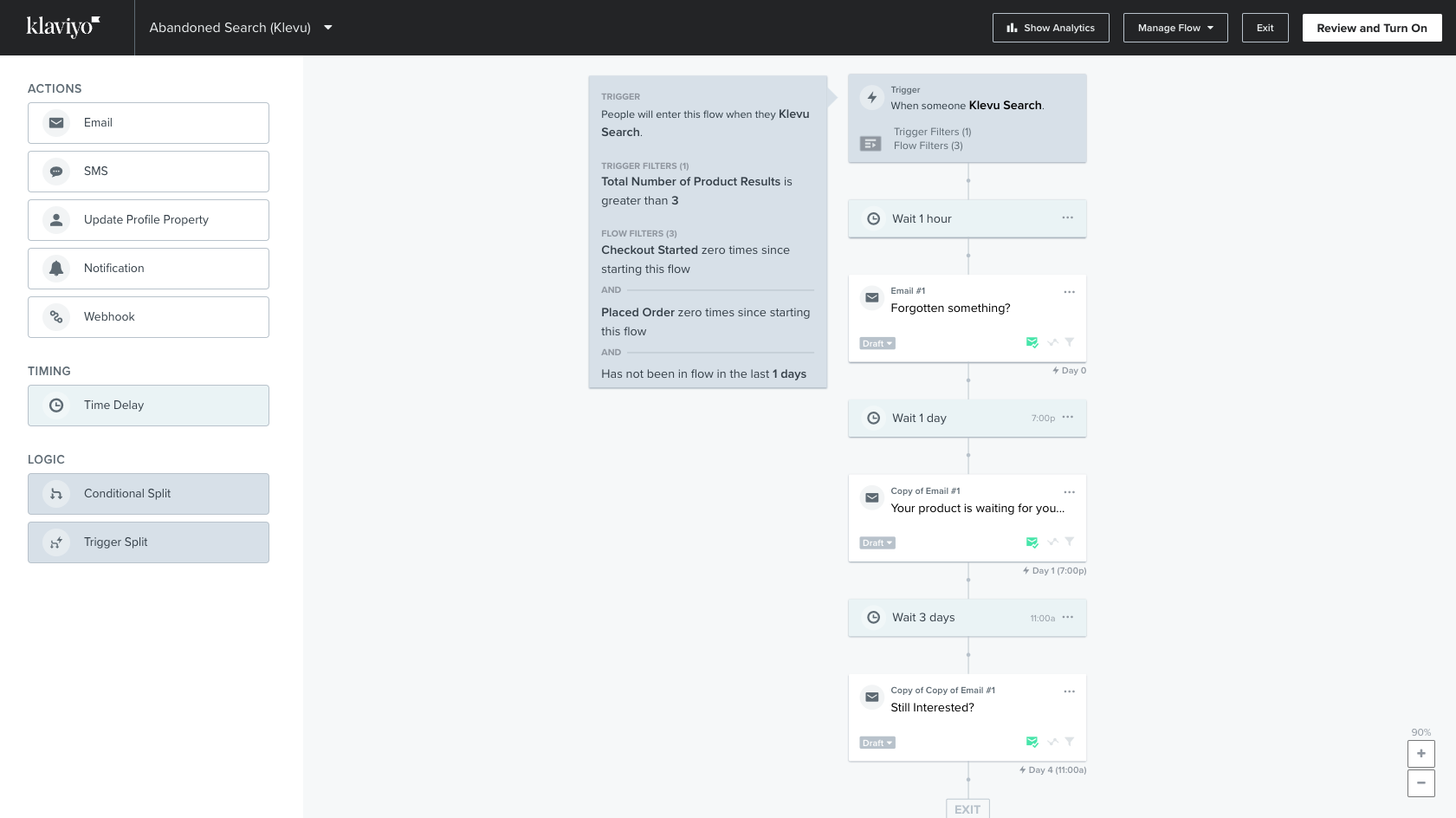This screenshot has height=818, width=1456.
Task: Click smart sending icon on Still Interested? email
Action: [x=1032, y=742]
